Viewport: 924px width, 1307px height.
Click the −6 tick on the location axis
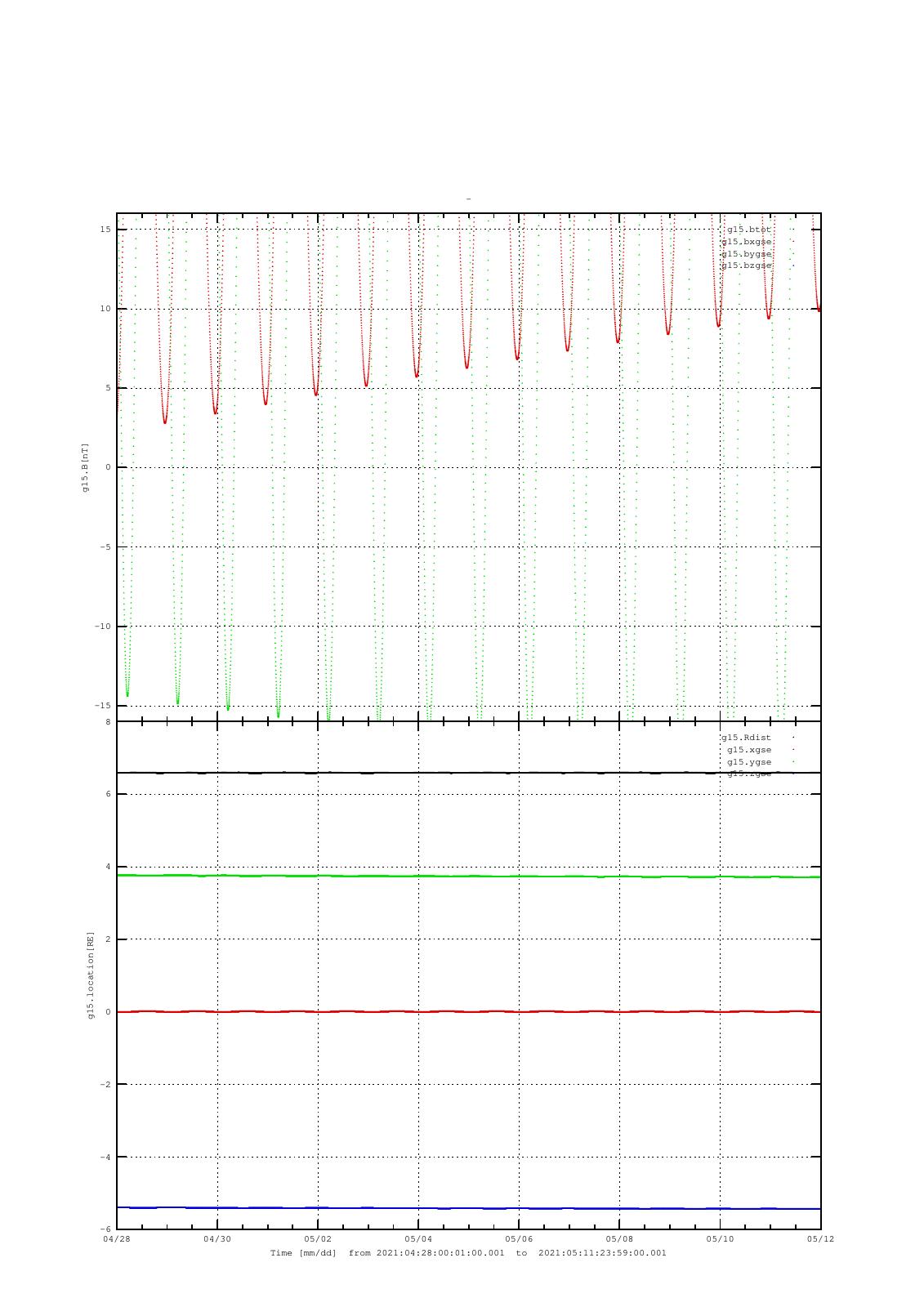point(105,1229)
